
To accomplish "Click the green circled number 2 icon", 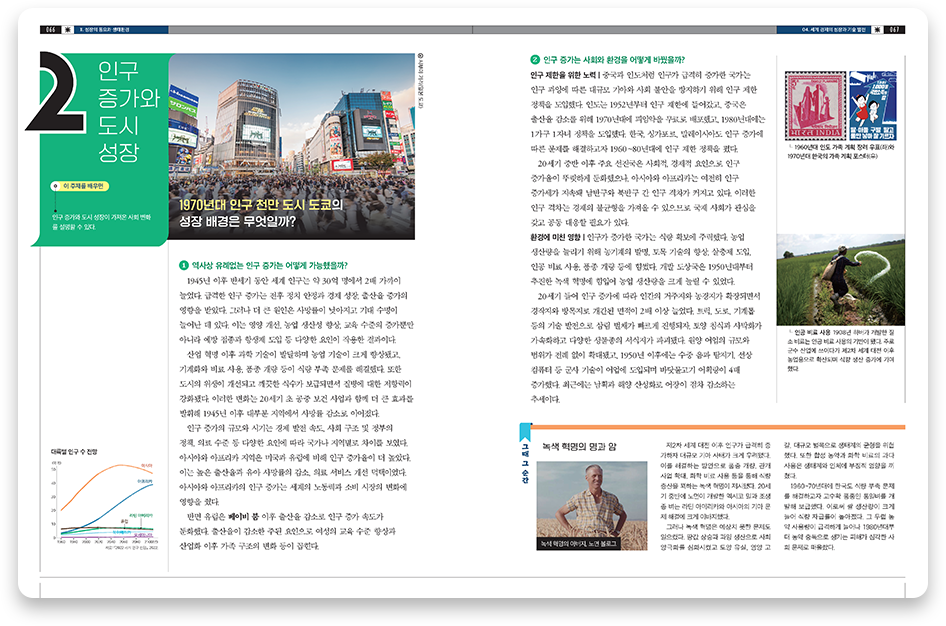I will [x=535, y=60].
